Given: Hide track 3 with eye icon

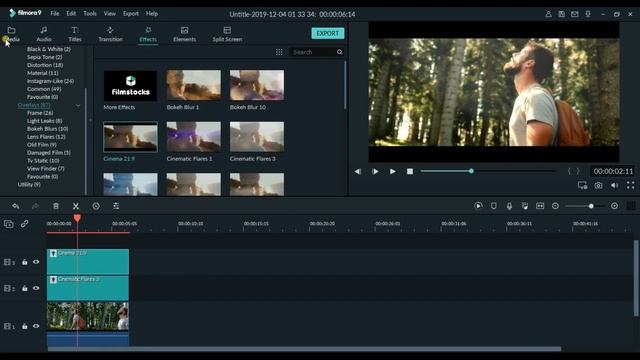Looking at the screenshot, I should point(36,262).
